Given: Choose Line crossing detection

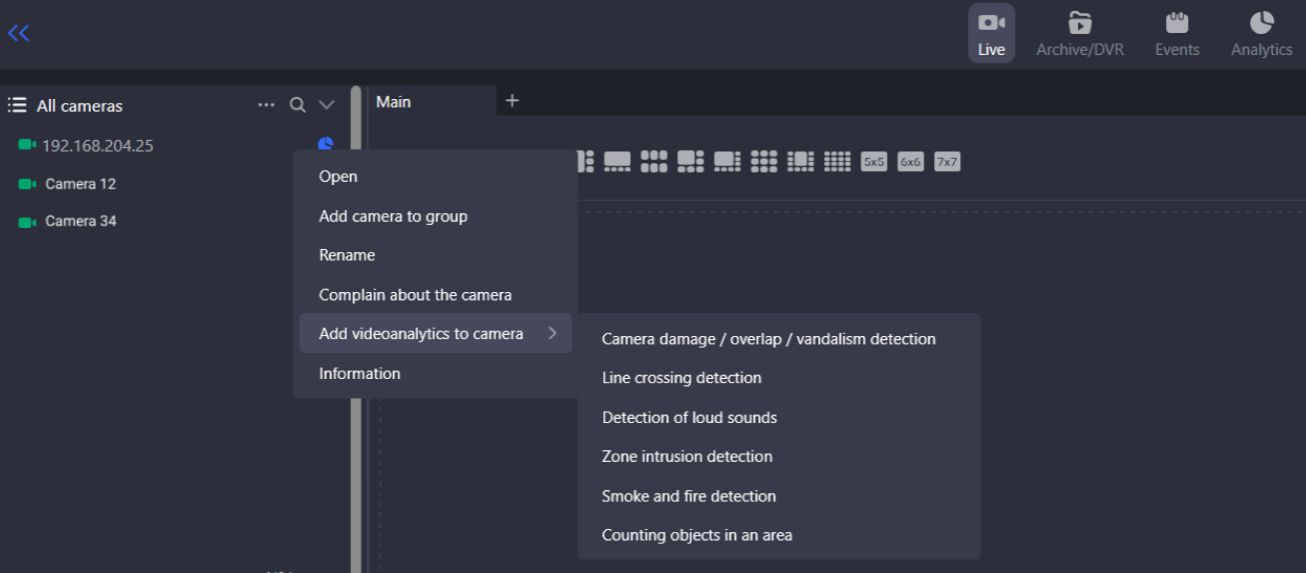Looking at the screenshot, I should [x=681, y=378].
